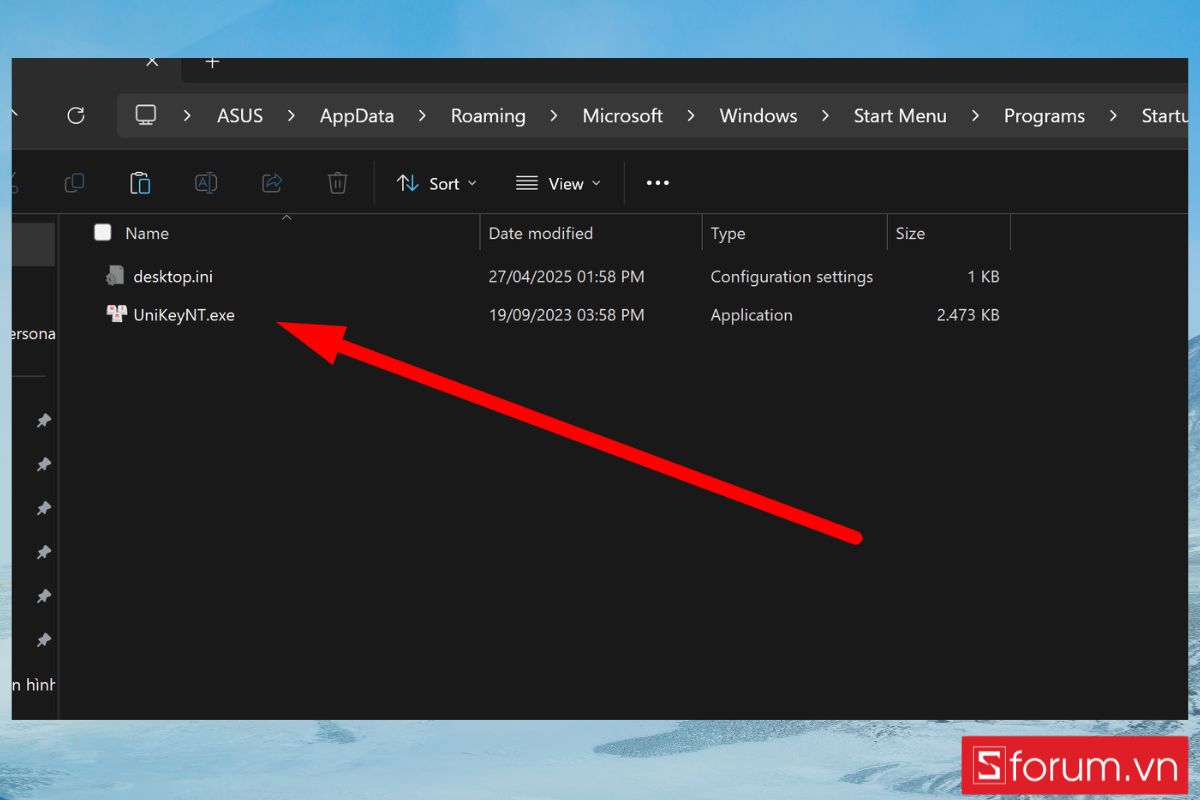This screenshot has width=1200, height=800.
Task: Click the date 27/04/2025 01:58 PM
Action: [x=566, y=276]
